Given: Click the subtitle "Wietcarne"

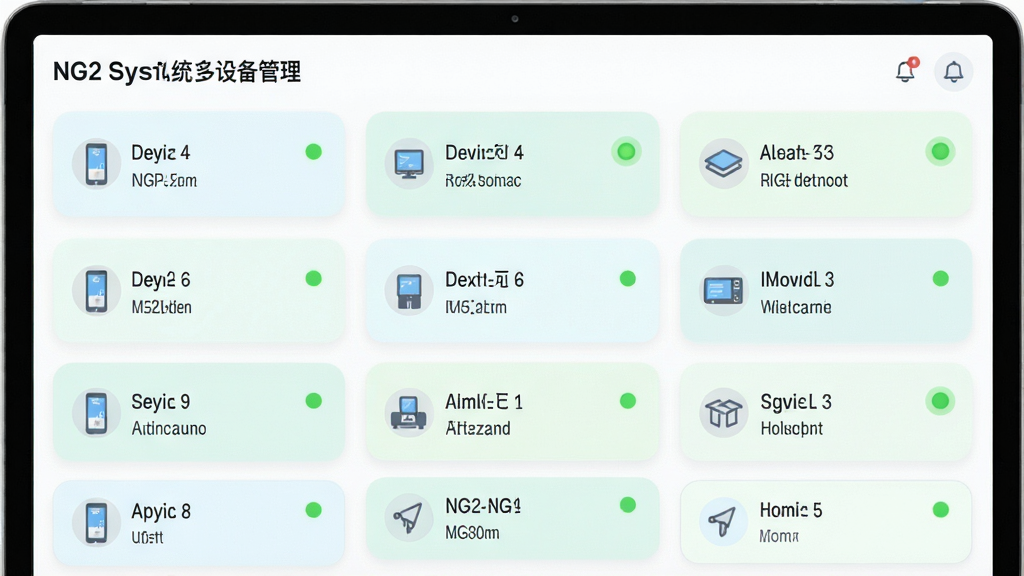Looking at the screenshot, I should 795,308.
